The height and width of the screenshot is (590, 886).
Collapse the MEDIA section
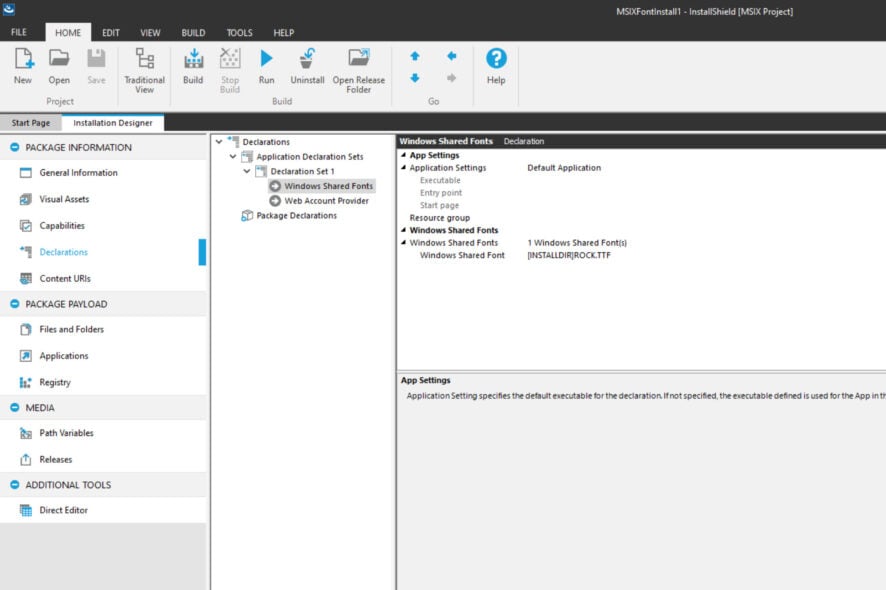(15, 407)
